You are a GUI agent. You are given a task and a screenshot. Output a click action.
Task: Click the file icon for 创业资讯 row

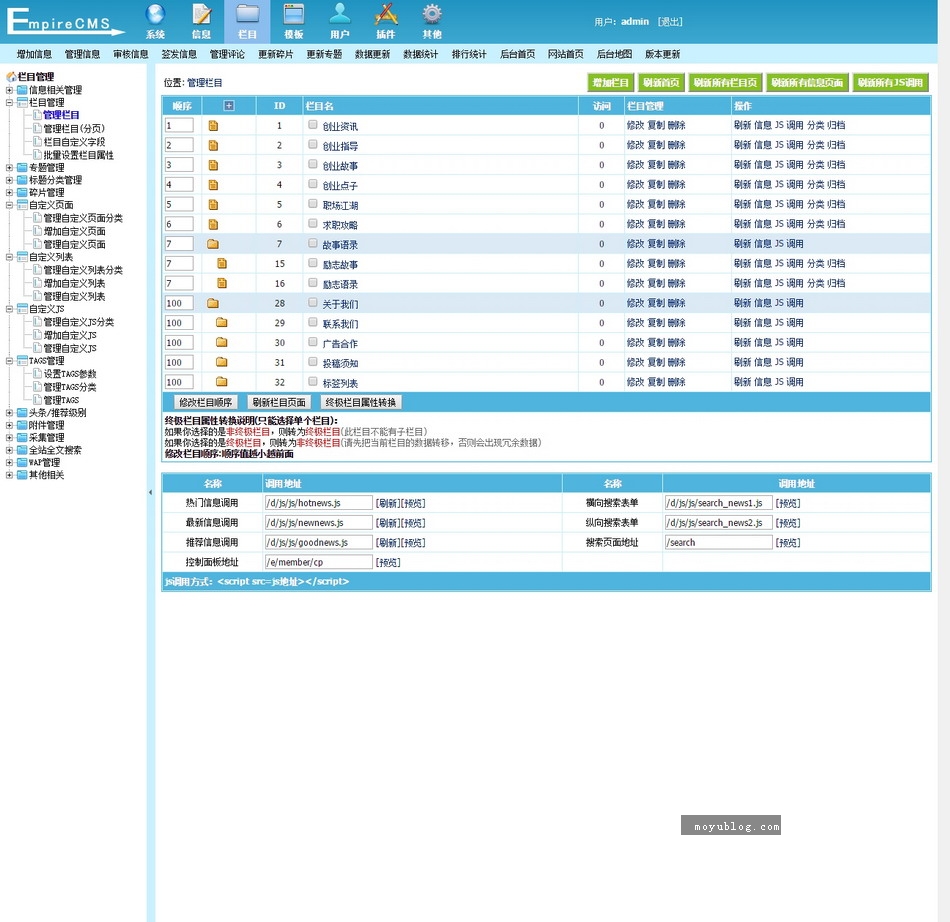pyautogui.click(x=213, y=126)
